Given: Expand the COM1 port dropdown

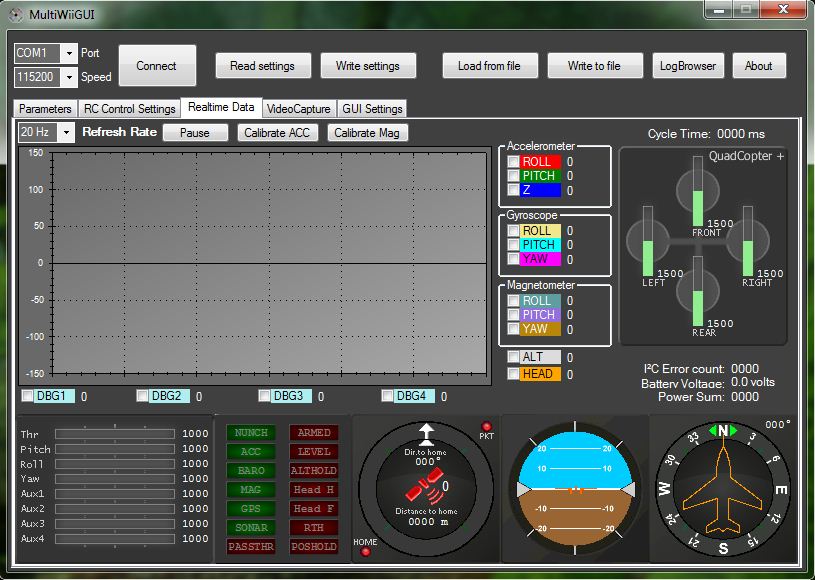Looking at the screenshot, I should (x=69, y=53).
